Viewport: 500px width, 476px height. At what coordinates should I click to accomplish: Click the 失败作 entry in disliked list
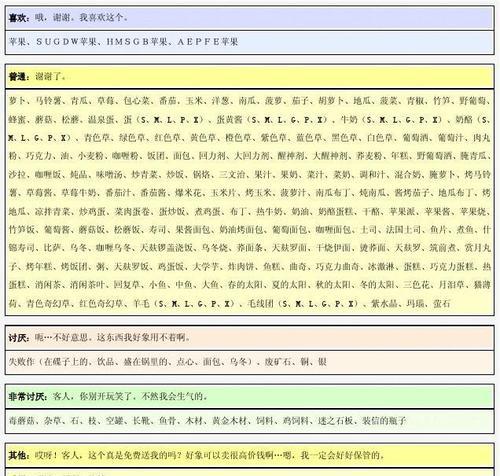pyautogui.click(x=22, y=362)
